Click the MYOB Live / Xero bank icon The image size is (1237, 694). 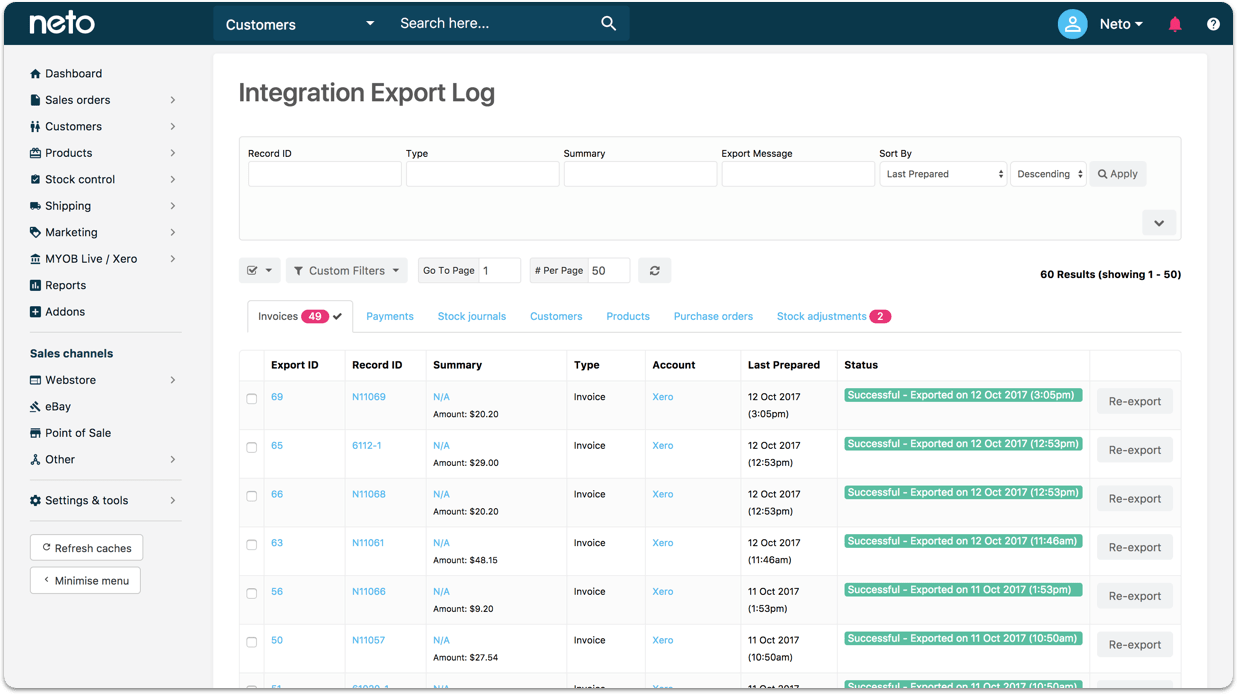(36, 259)
